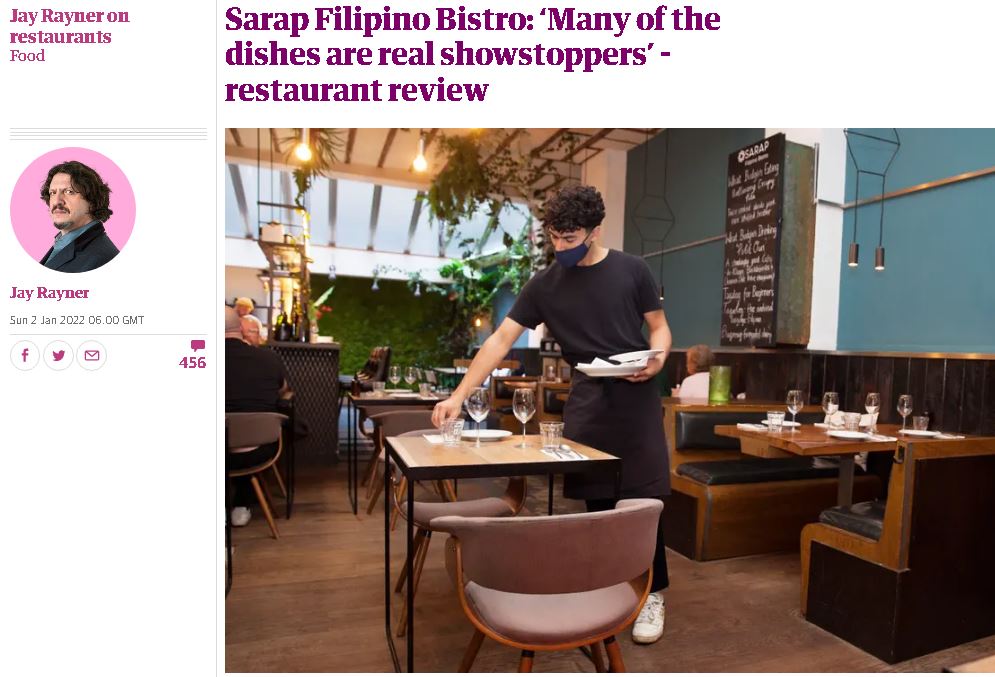Open the 'Jay Rayner on restaurants' series link
Image resolution: width=995 pixels, height=677 pixels.
click(69, 26)
